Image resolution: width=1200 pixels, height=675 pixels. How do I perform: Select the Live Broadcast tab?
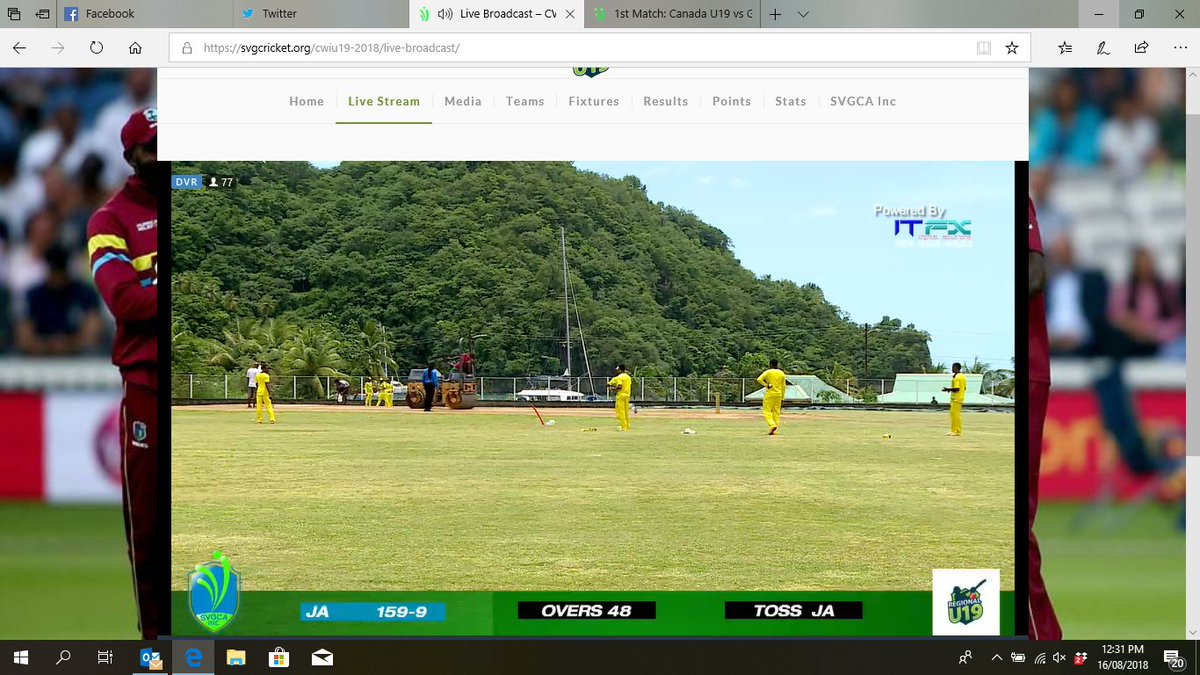tap(498, 14)
